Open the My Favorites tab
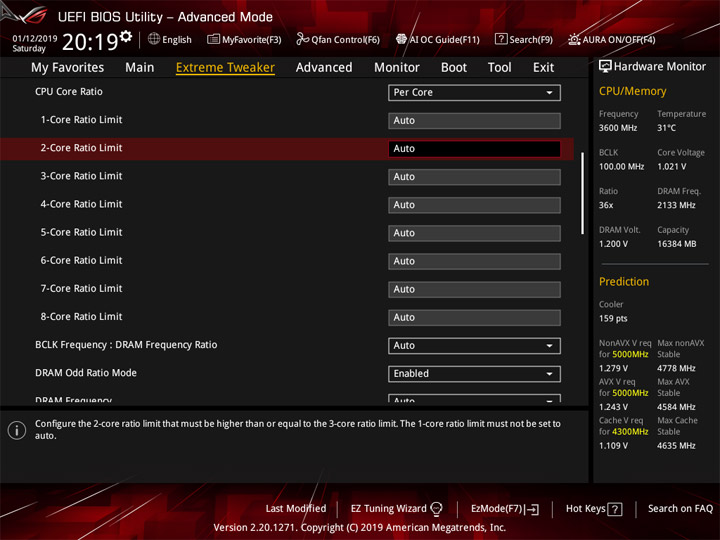Screen dimensions: 720x540 coord(68,68)
